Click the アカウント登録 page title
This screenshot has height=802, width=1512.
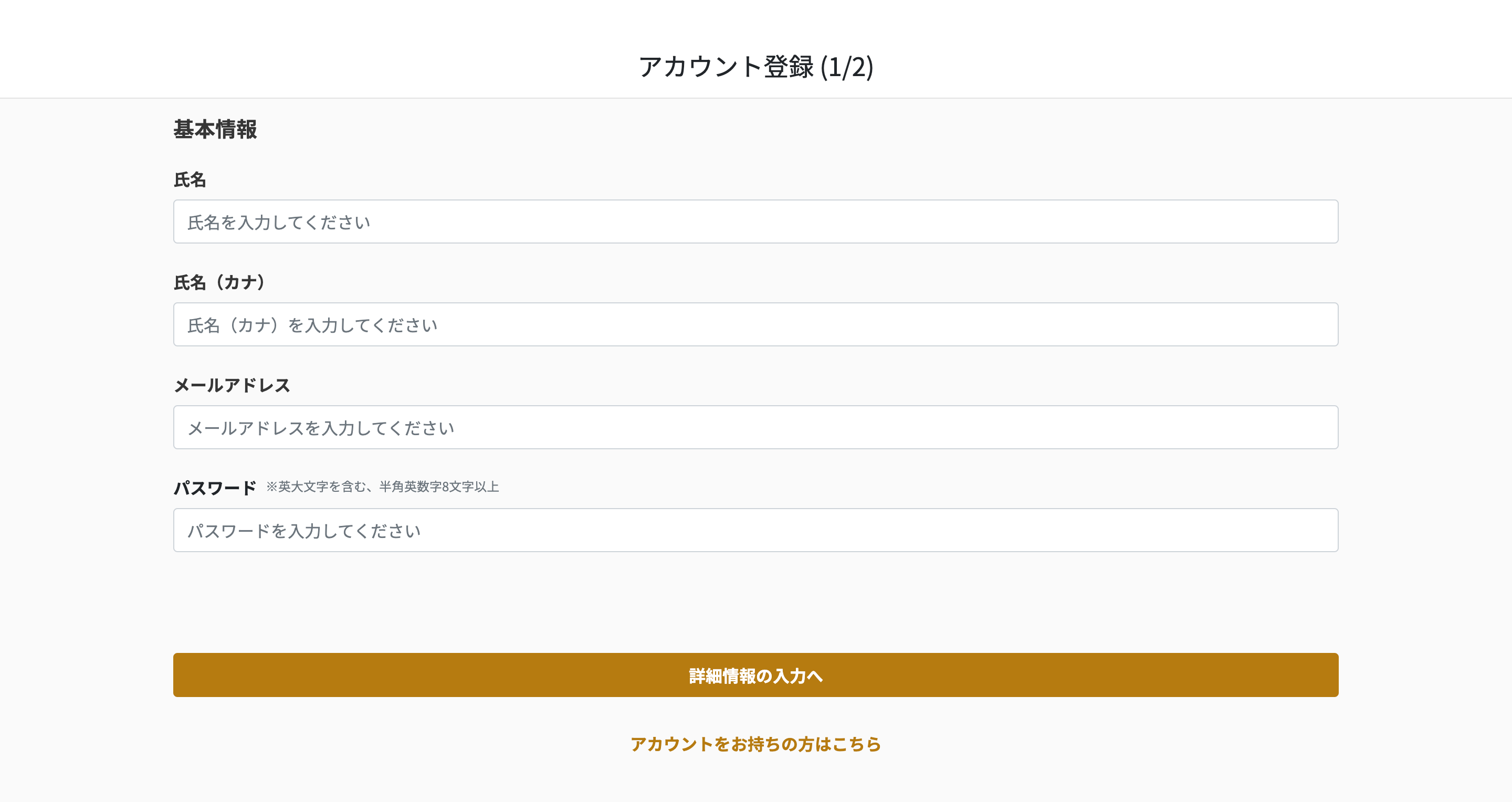(x=726, y=66)
